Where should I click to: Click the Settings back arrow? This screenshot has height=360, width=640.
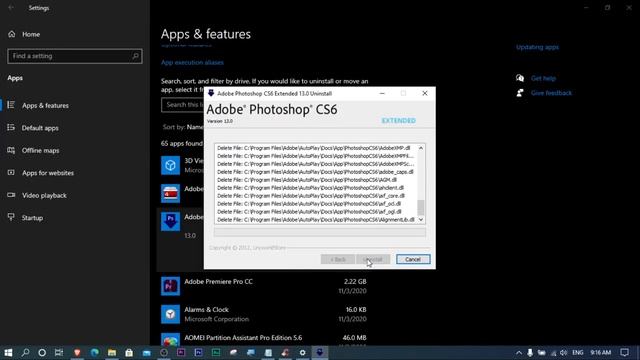click(11, 8)
